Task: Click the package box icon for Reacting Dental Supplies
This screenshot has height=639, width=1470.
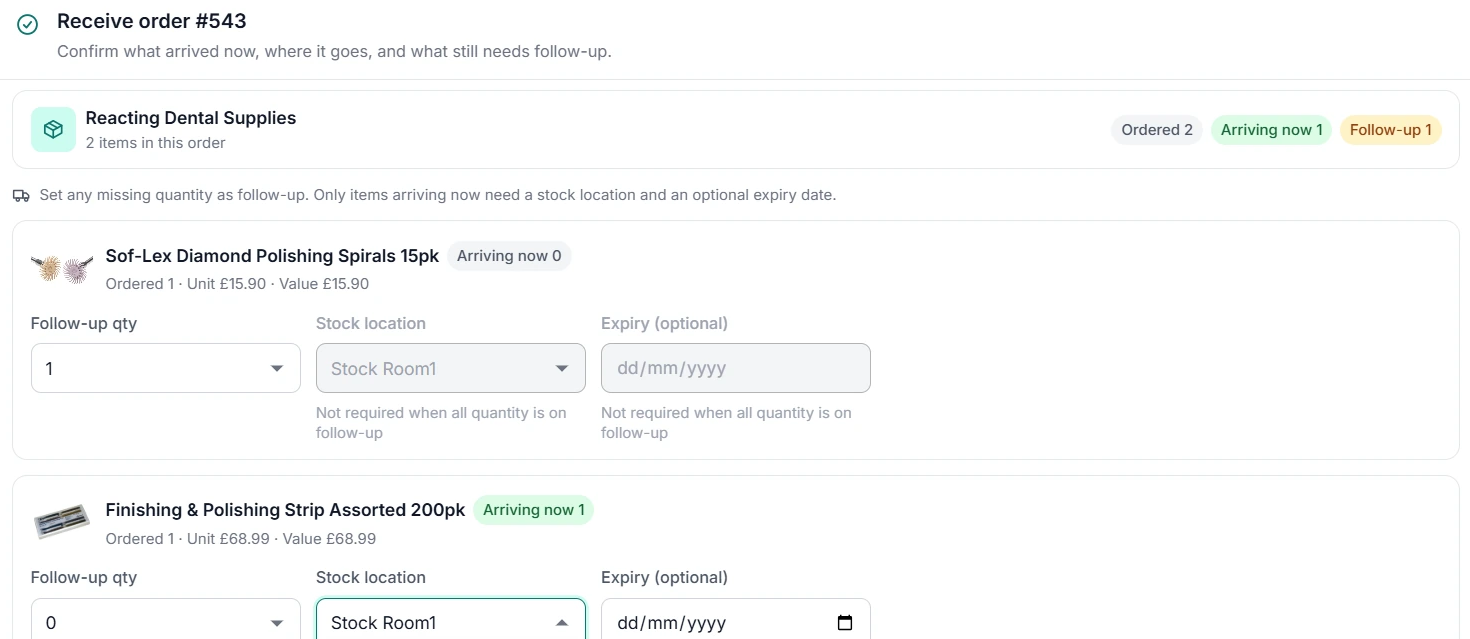Action: [x=54, y=130]
